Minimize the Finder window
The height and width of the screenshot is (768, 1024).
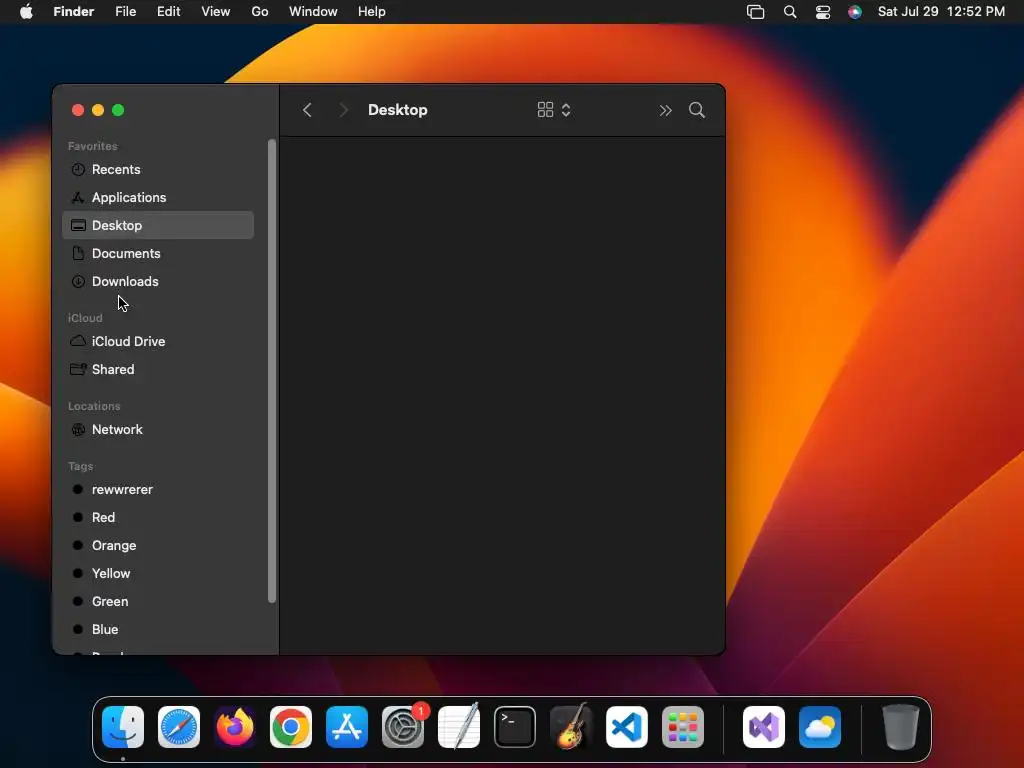tap(98, 110)
